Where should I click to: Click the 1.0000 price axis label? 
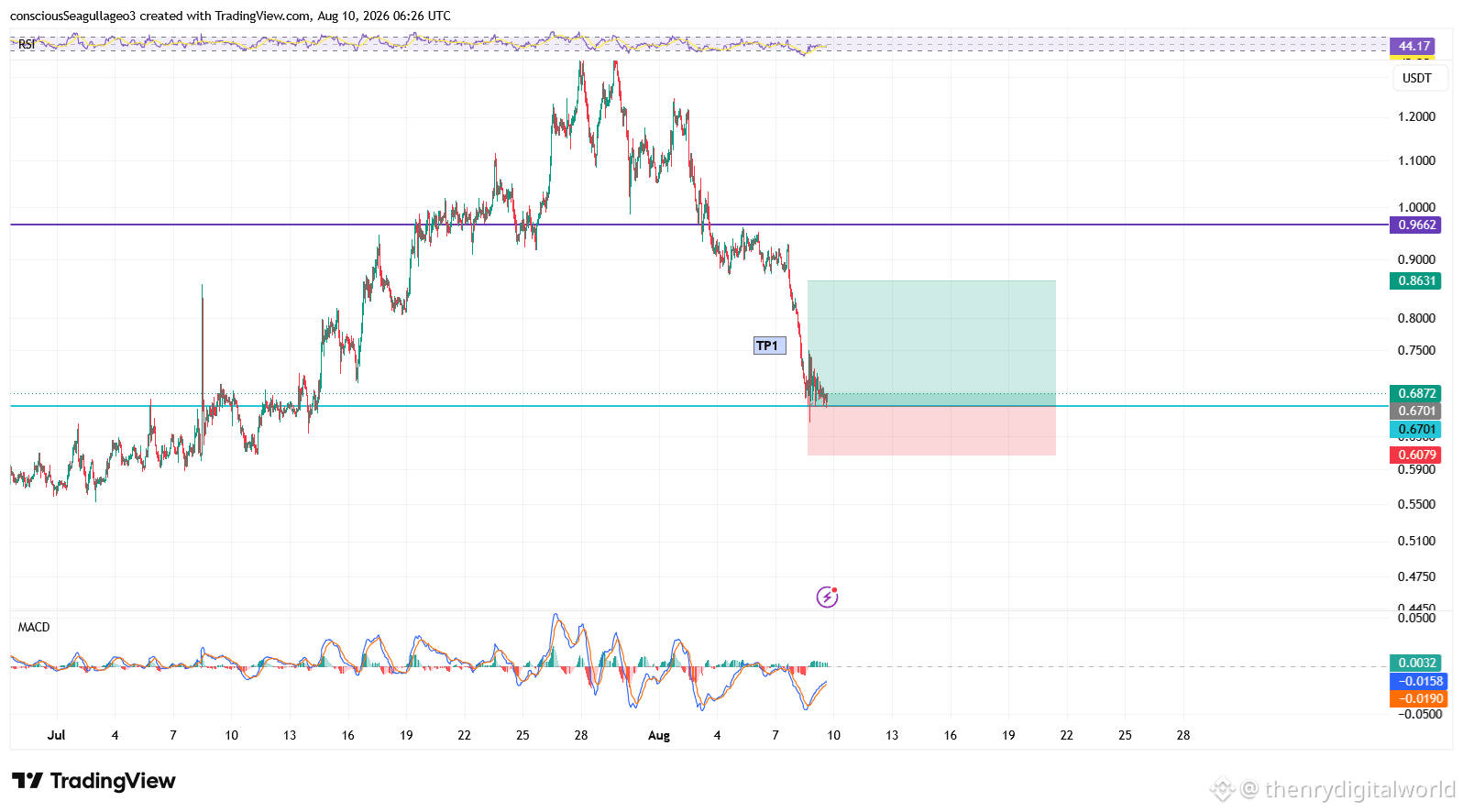click(1416, 207)
